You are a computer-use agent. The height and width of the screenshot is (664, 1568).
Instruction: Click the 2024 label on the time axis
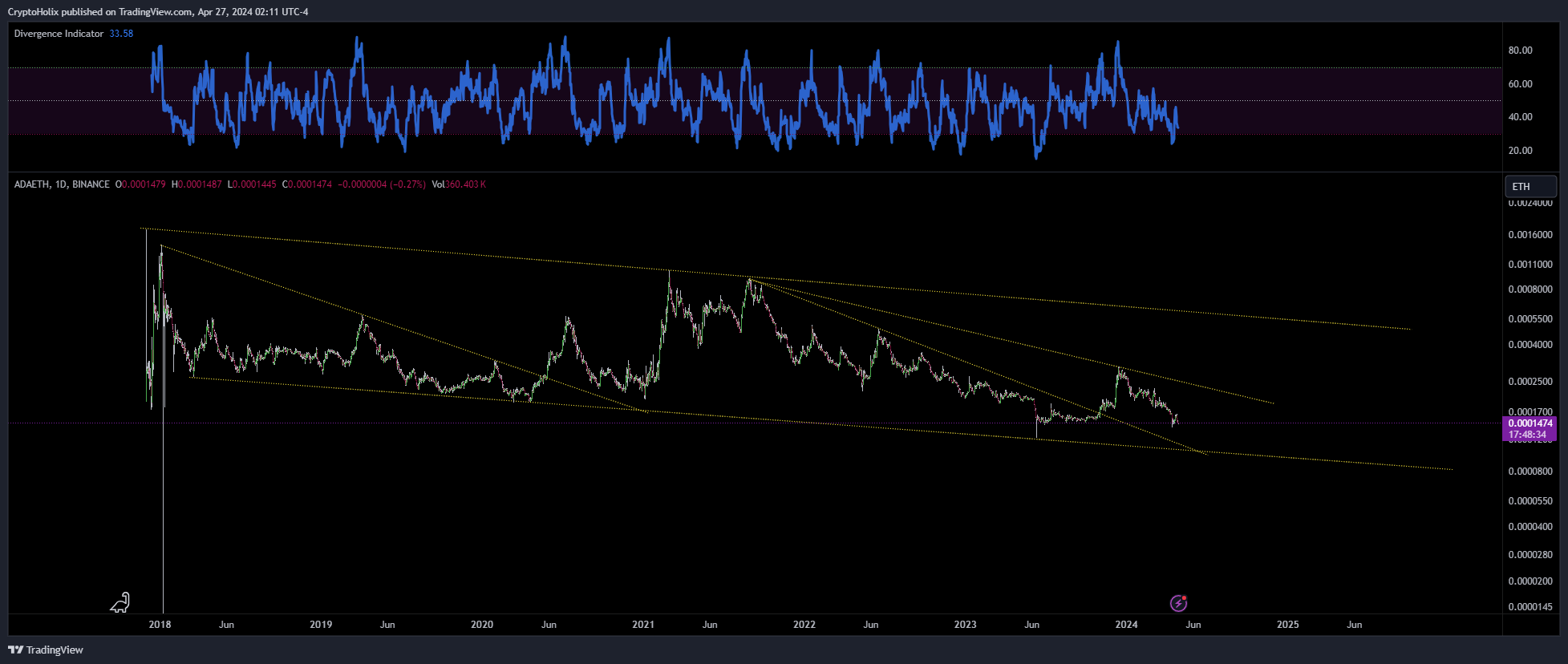1126,625
